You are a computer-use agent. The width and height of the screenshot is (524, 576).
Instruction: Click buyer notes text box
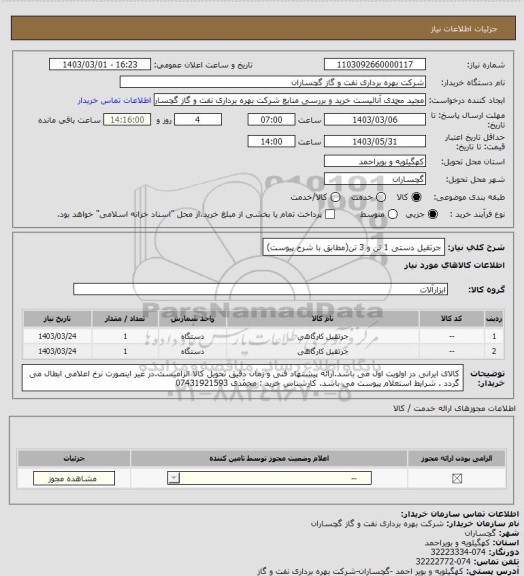point(243,378)
